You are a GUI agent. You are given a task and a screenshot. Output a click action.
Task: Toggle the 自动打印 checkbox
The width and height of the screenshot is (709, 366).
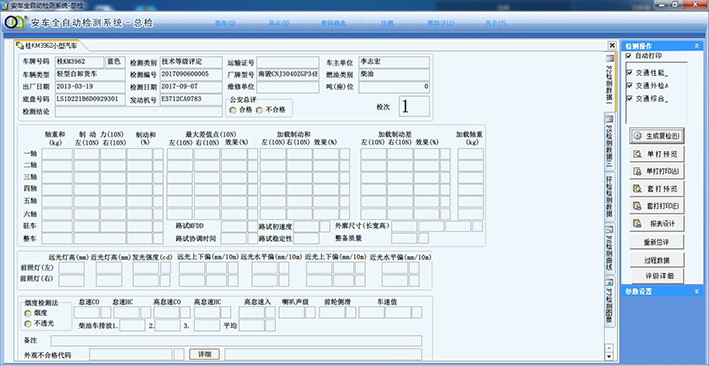[629, 56]
